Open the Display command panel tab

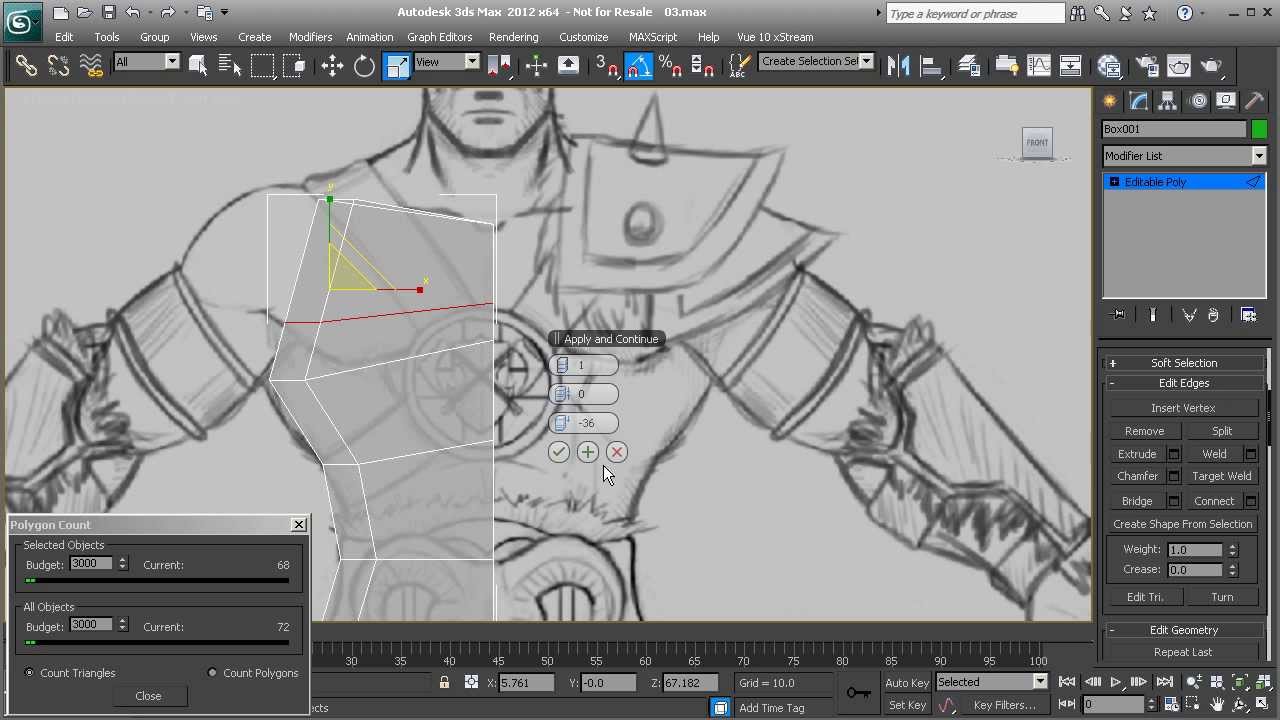(1226, 101)
